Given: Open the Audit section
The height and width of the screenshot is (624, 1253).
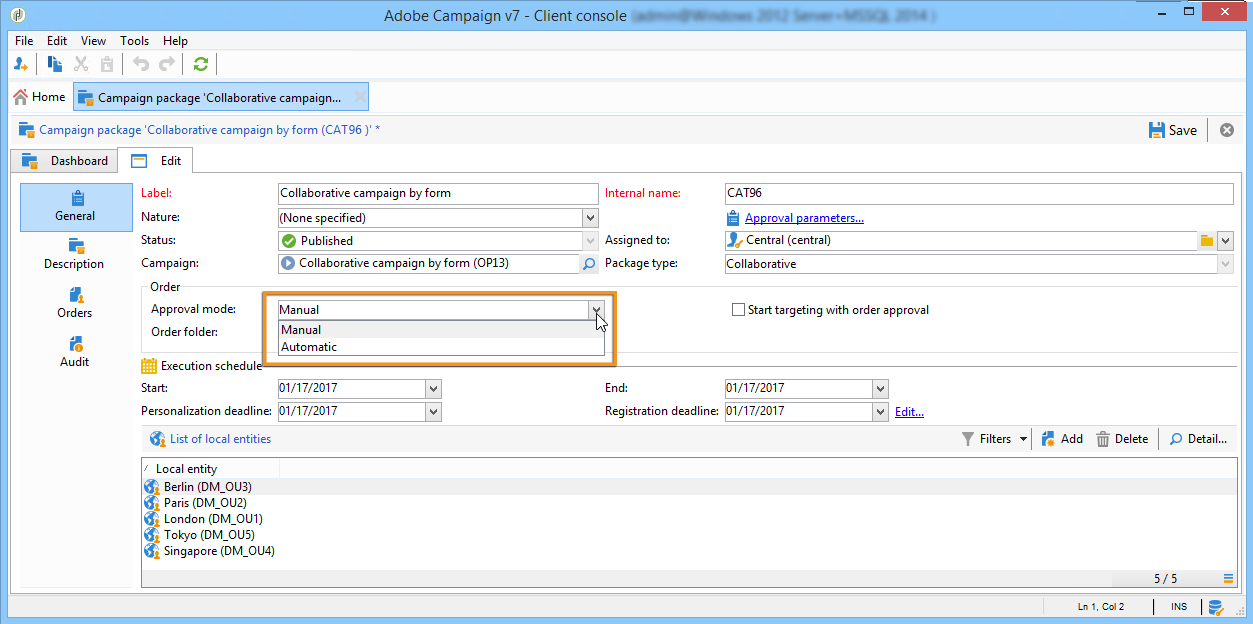Looking at the screenshot, I should coord(75,353).
